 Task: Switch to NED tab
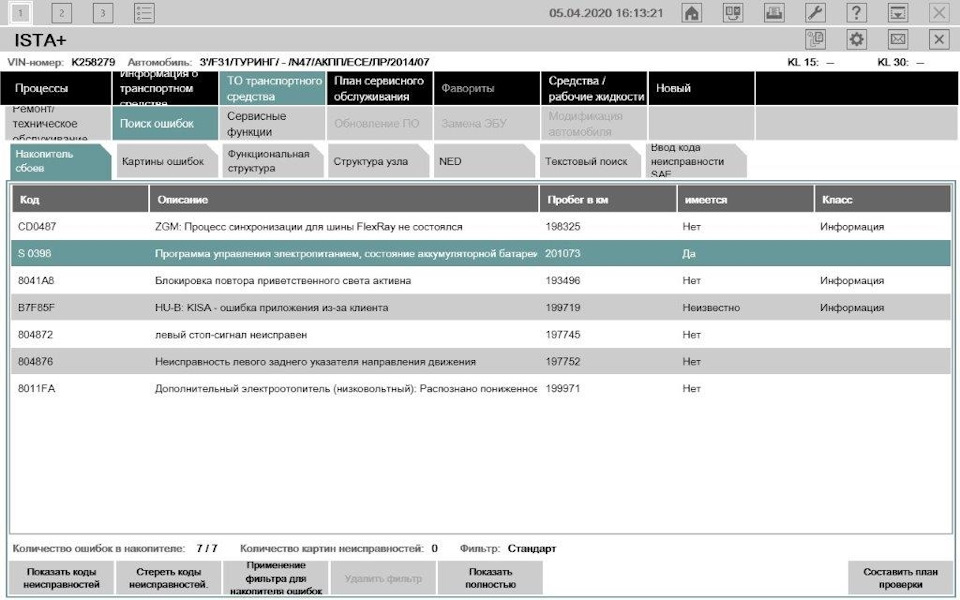click(484, 161)
